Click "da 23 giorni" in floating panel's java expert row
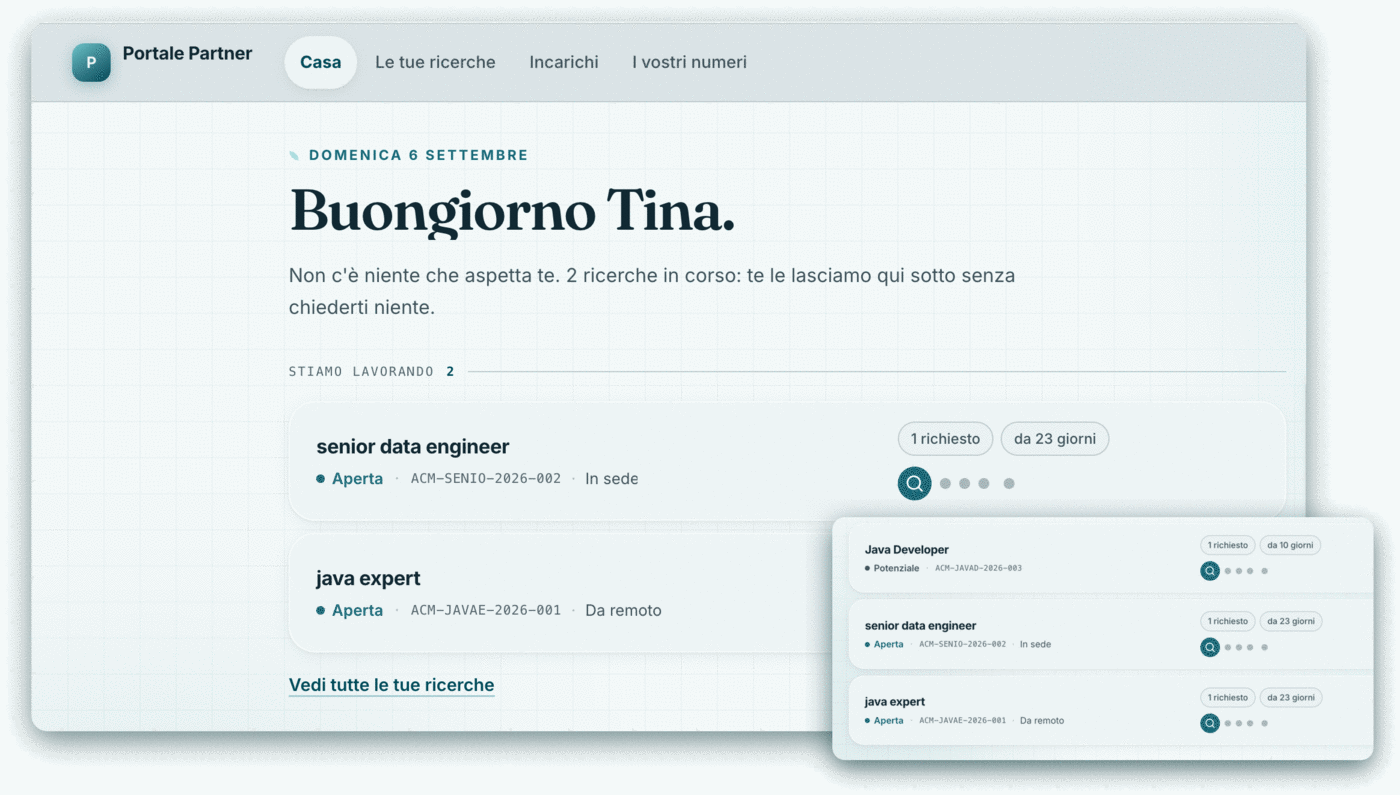1400x795 pixels. (1290, 697)
